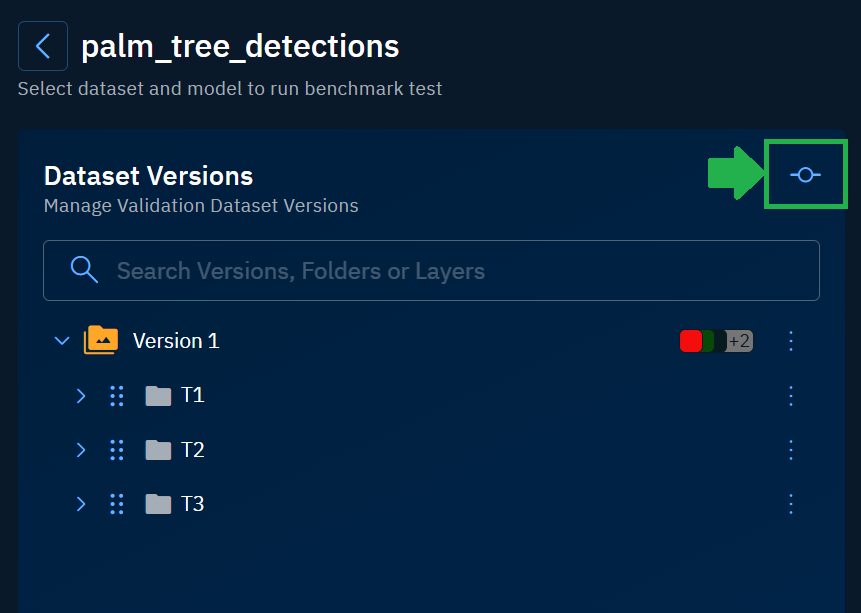Click the search magnifier icon
This screenshot has height=613, width=861.
point(84,270)
